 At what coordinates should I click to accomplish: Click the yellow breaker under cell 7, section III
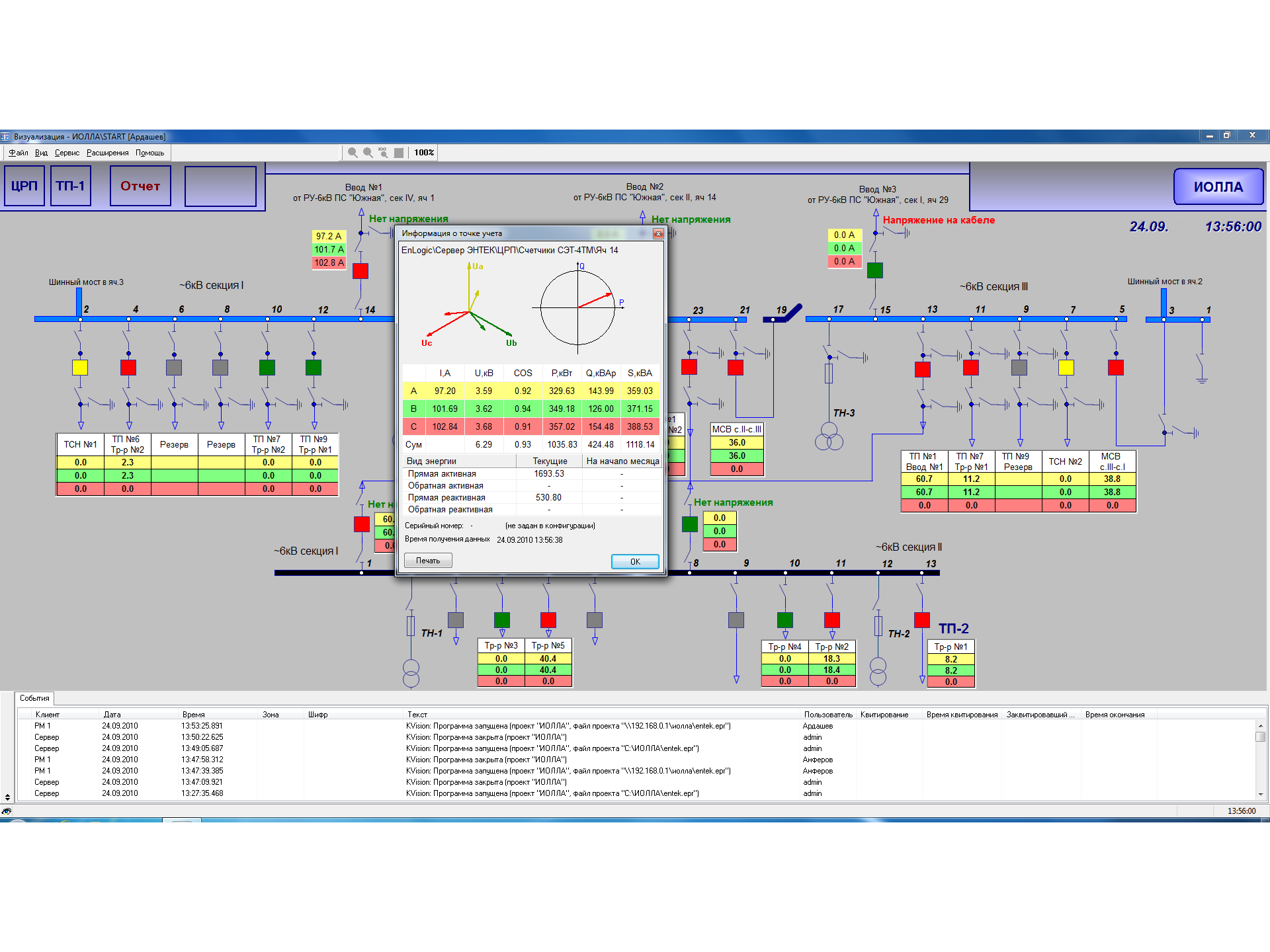(x=1066, y=368)
